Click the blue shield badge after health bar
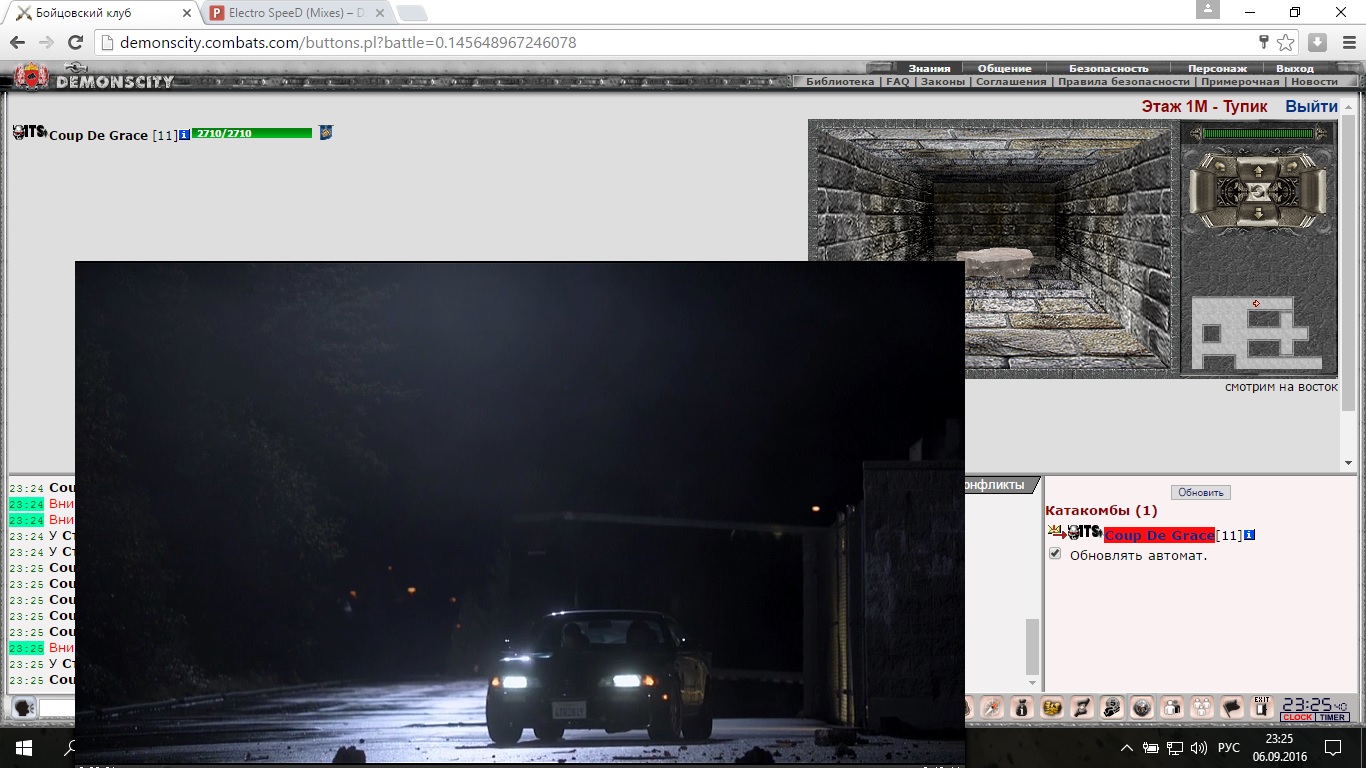This screenshot has height=768, width=1366. (x=326, y=132)
